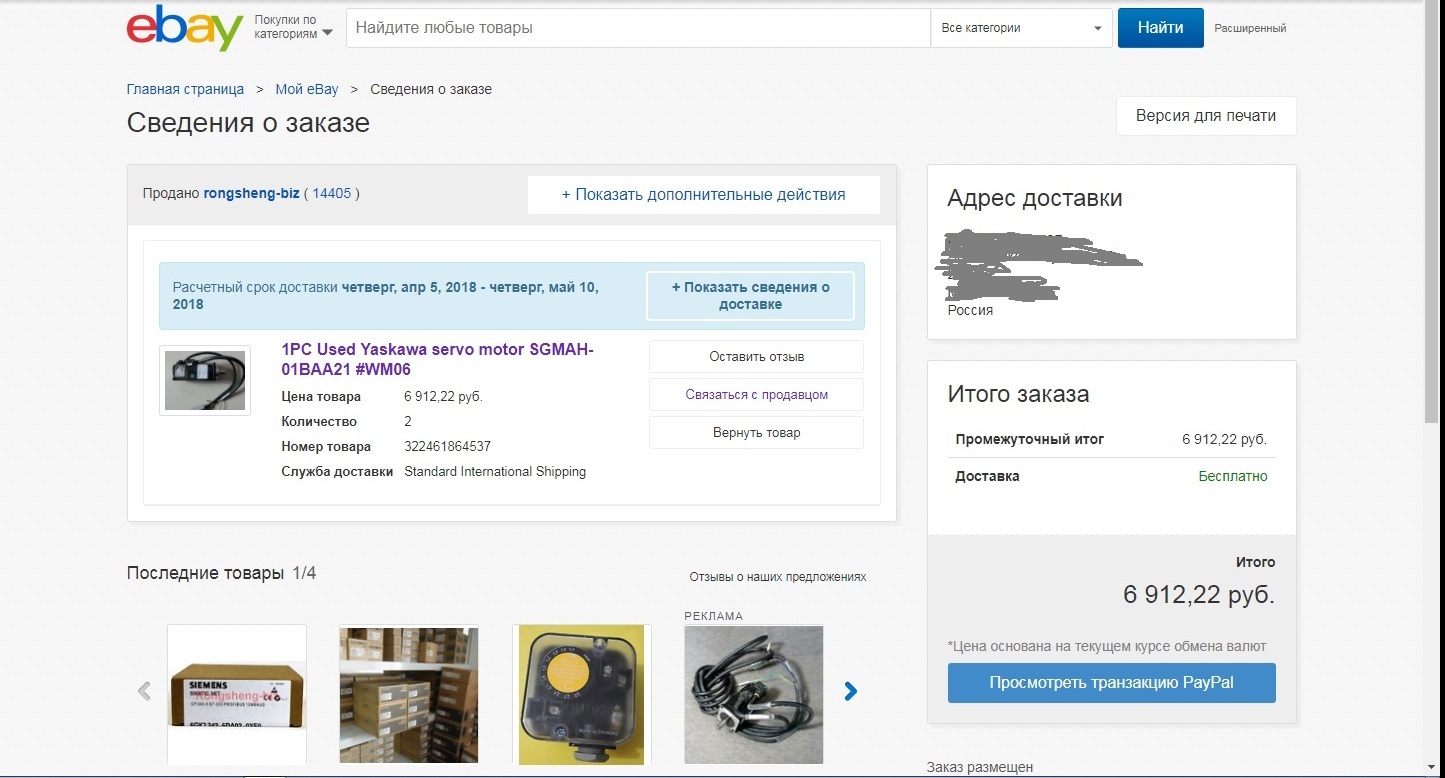Click 'Вернуть товар' button
1445x778 pixels.
coord(756,433)
